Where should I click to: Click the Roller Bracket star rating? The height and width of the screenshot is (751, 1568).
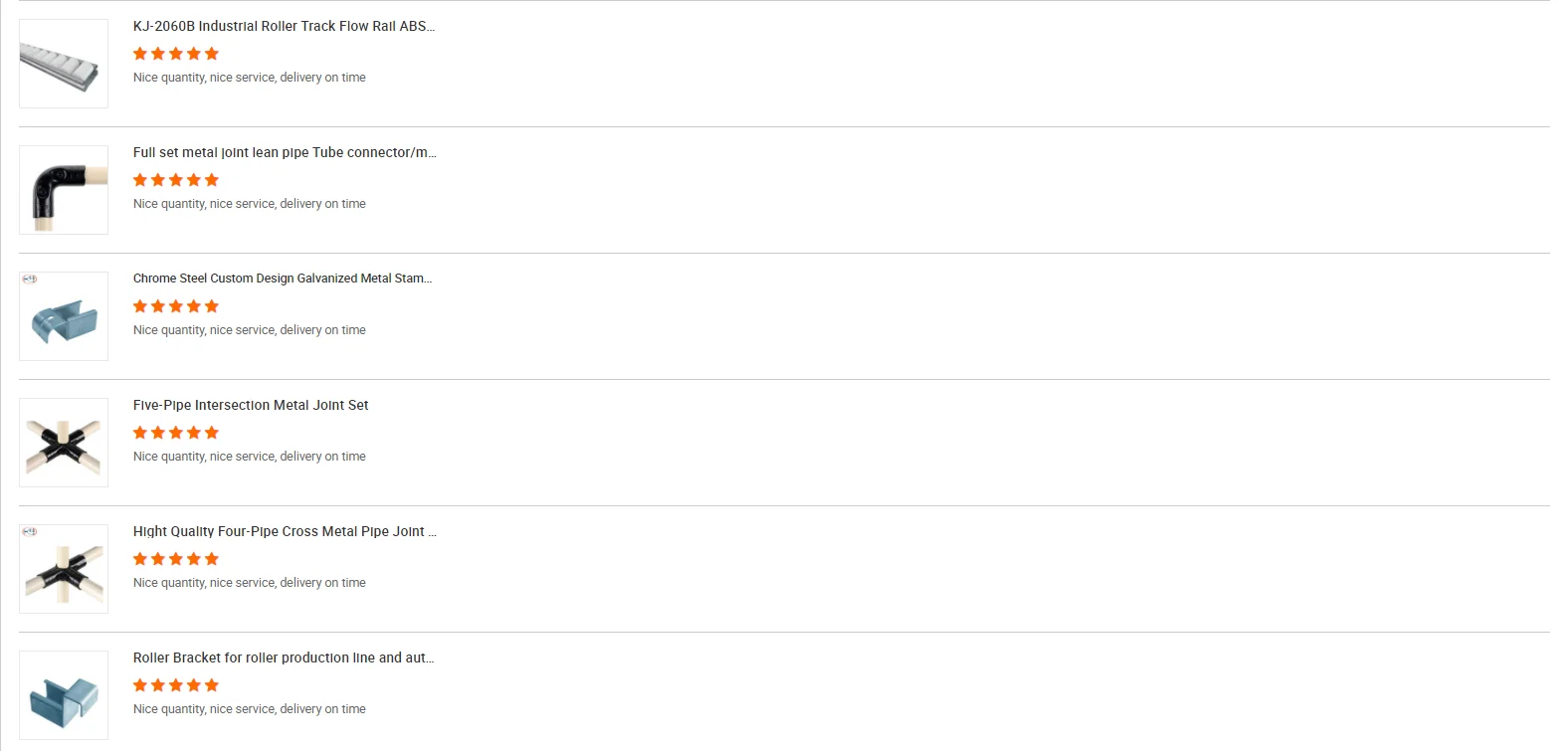coord(176,685)
